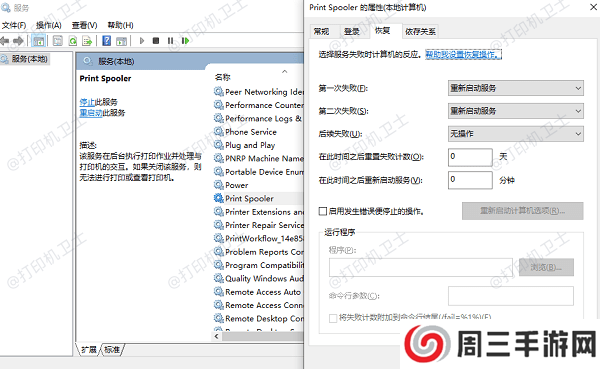This screenshot has height=369, width=600.
Task: Click the 停止 this service link
Action: (87, 102)
